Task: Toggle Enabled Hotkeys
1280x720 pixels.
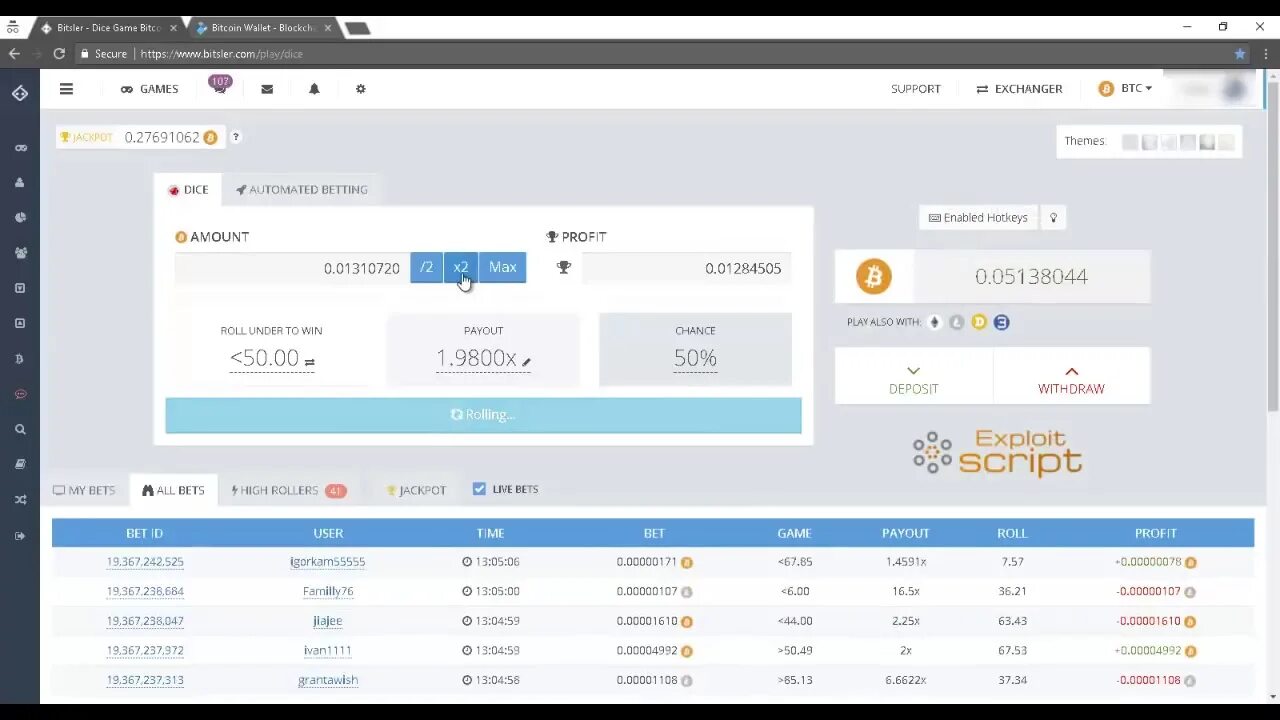Action: coord(978,218)
